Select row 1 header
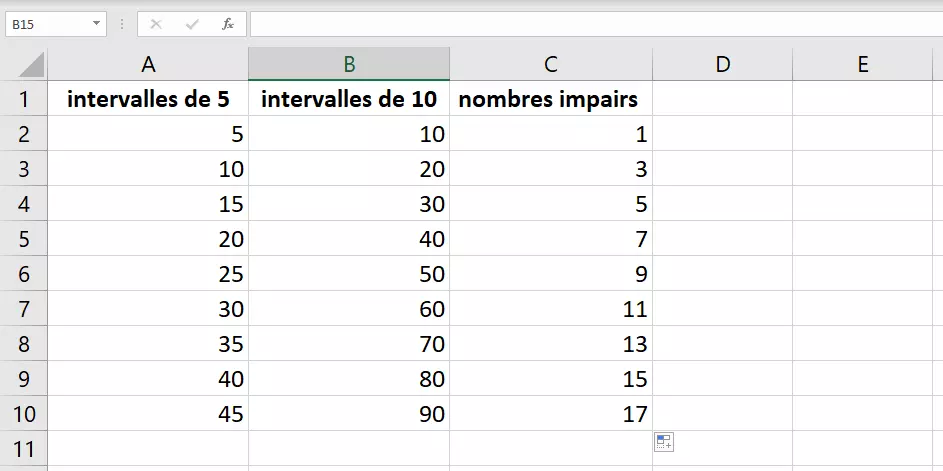The width and height of the screenshot is (943, 471). coord(23,99)
